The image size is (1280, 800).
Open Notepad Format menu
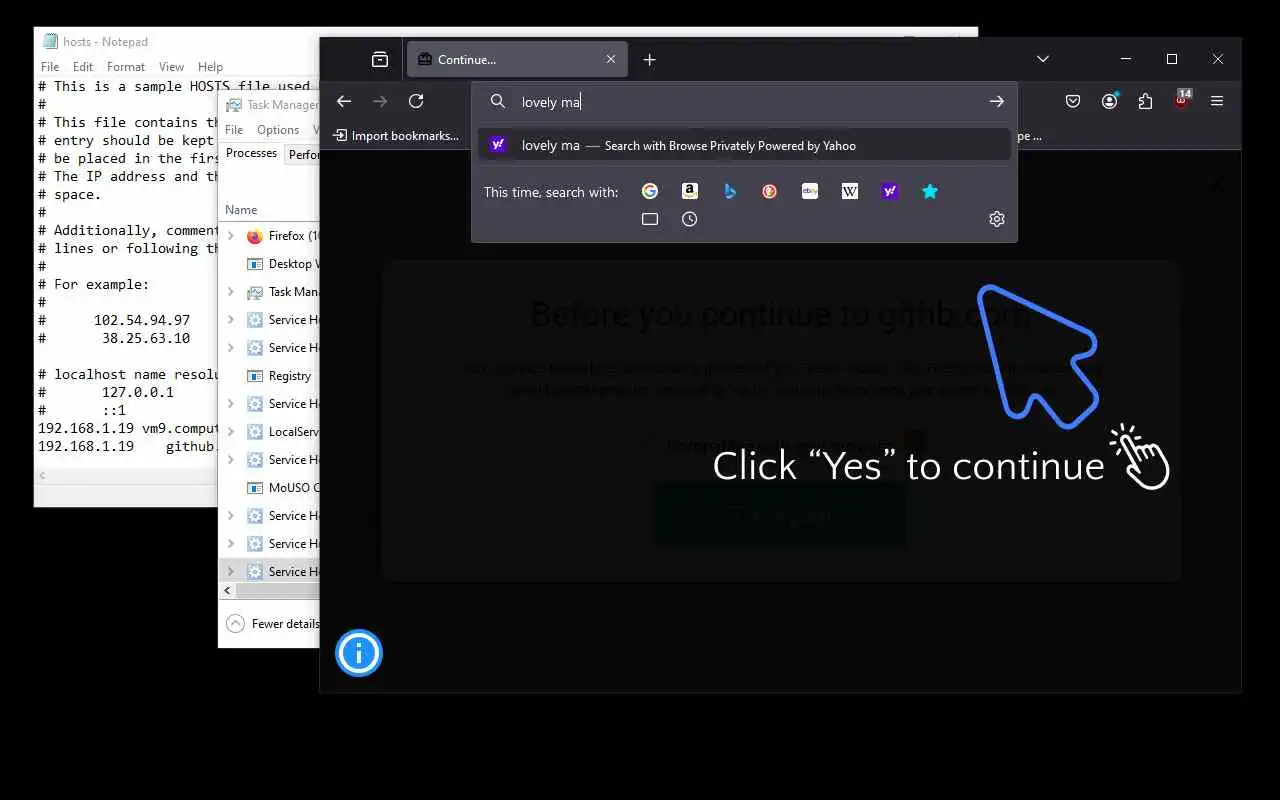[126, 67]
